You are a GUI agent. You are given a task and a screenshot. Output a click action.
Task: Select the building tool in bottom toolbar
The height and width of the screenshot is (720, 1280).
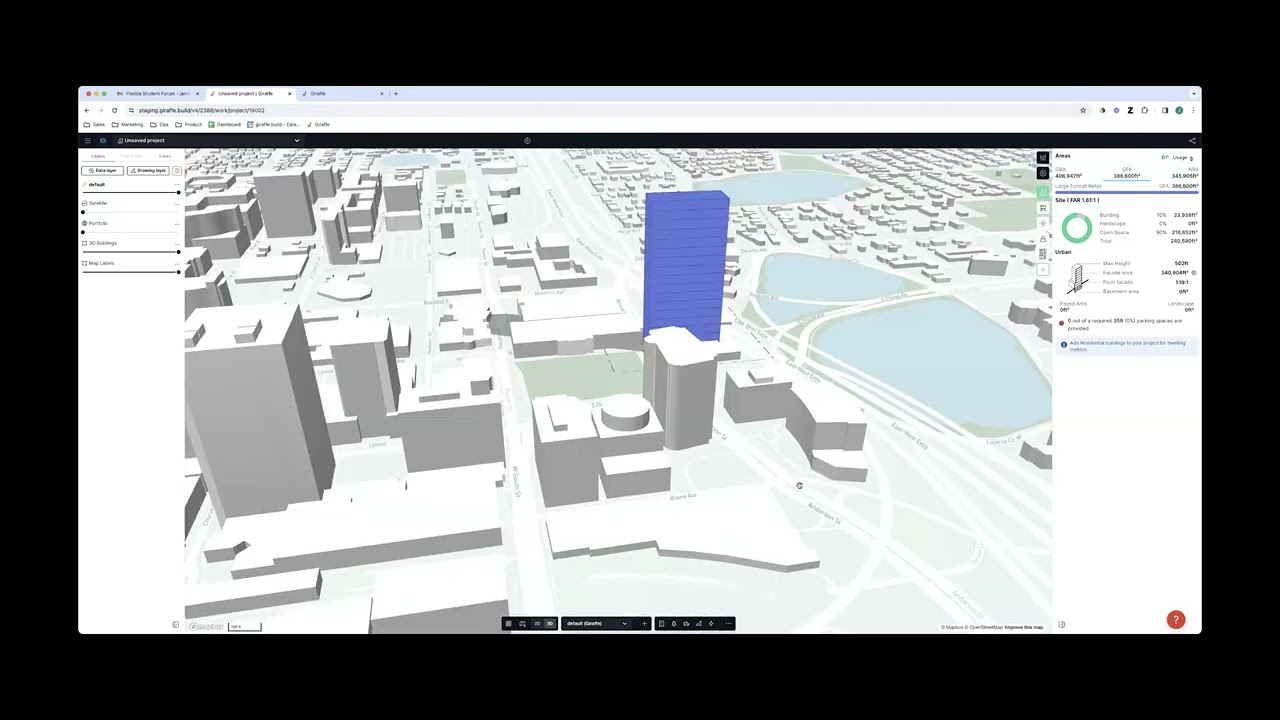661,624
